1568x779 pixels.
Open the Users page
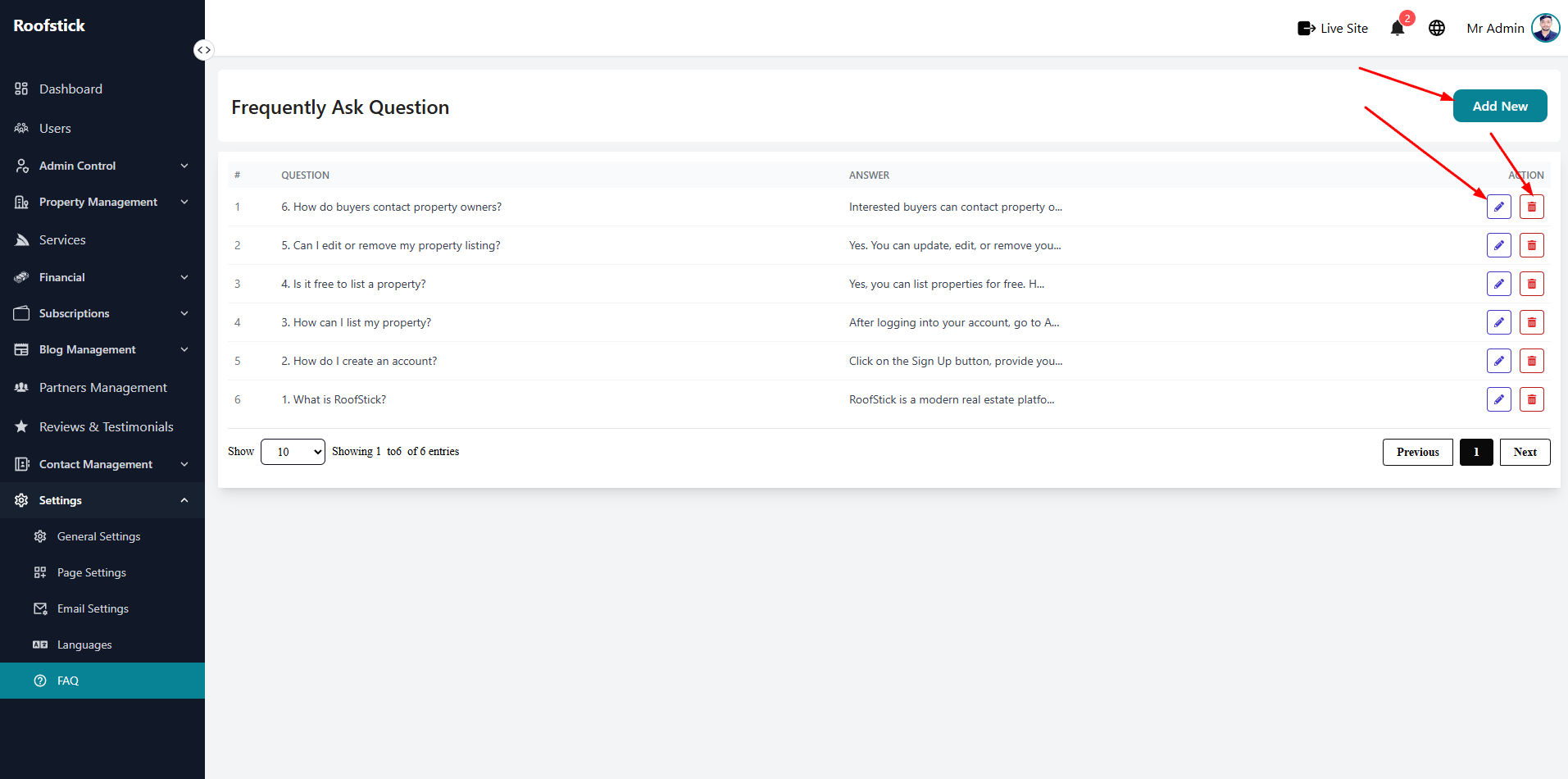pyautogui.click(x=102, y=128)
